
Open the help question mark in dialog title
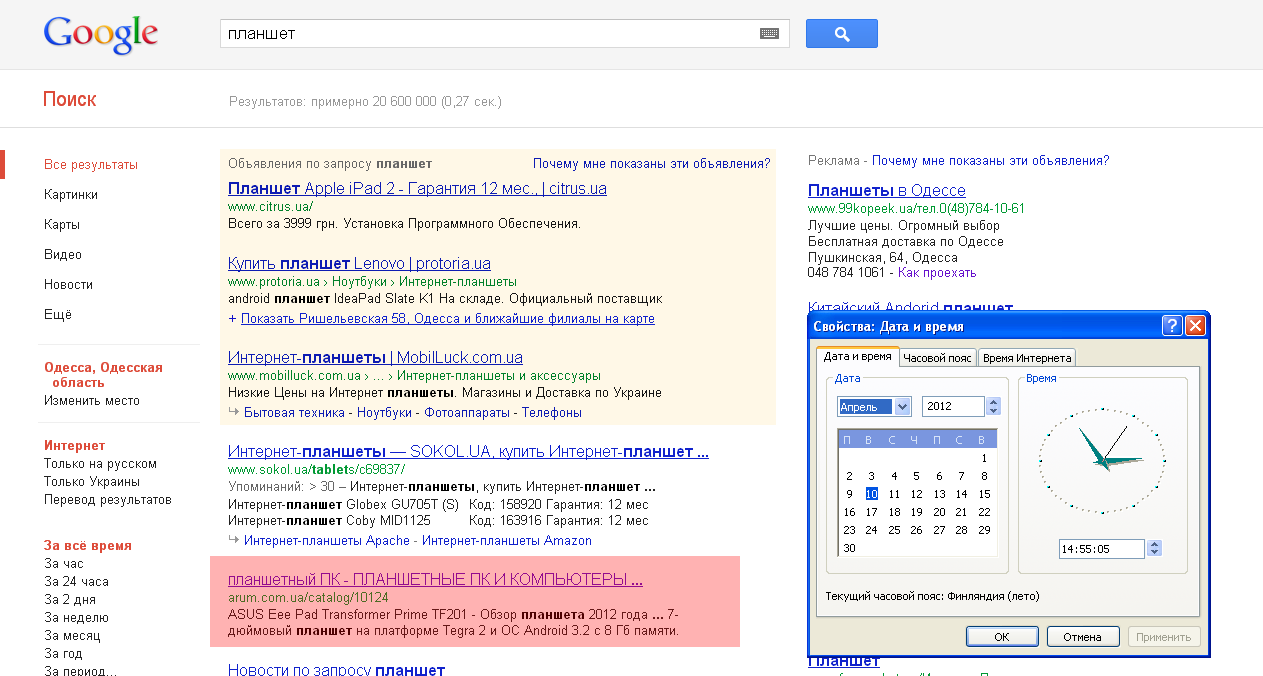(1172, 326)
